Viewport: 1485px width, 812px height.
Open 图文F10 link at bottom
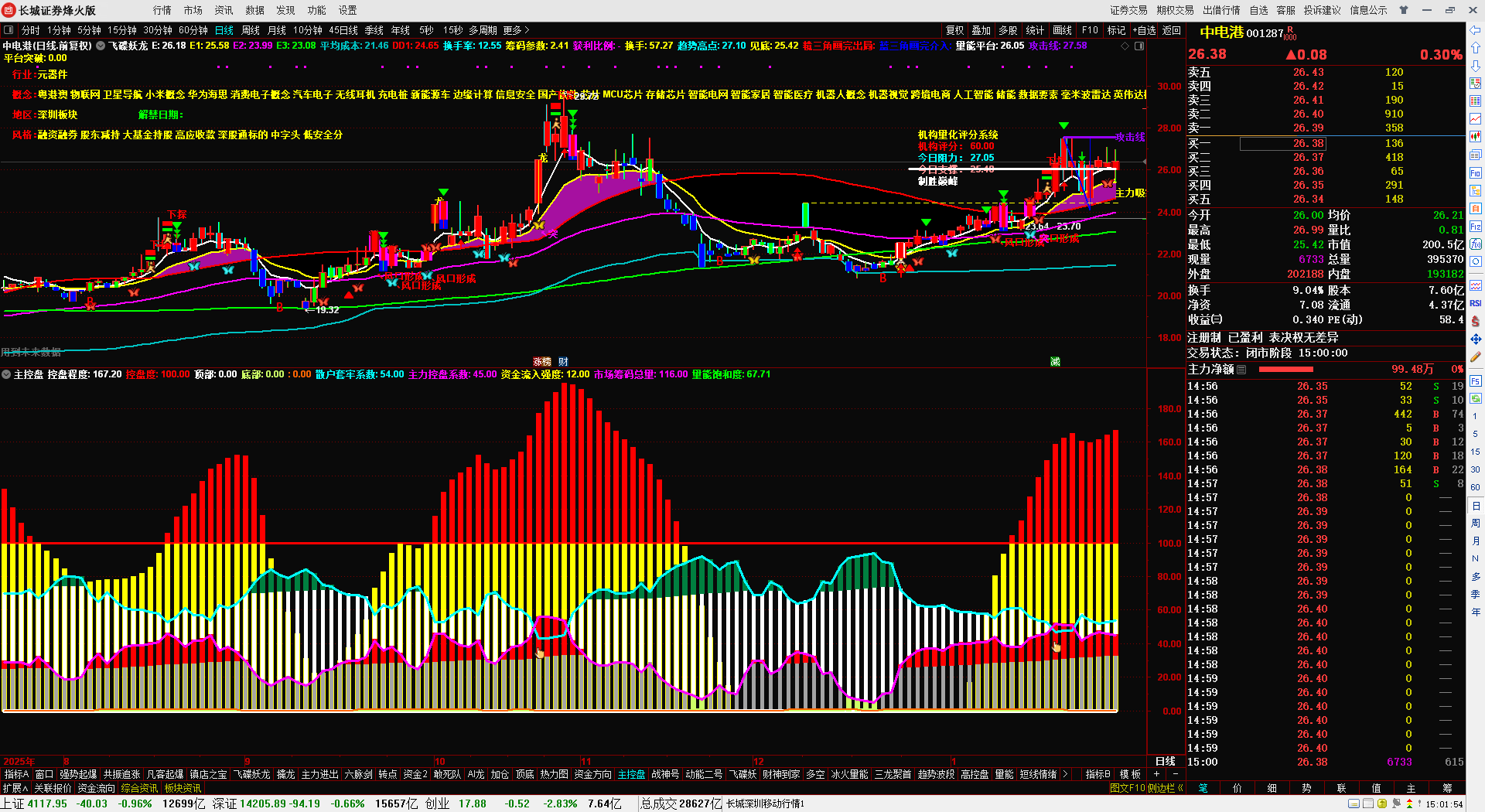point(1127,788)
